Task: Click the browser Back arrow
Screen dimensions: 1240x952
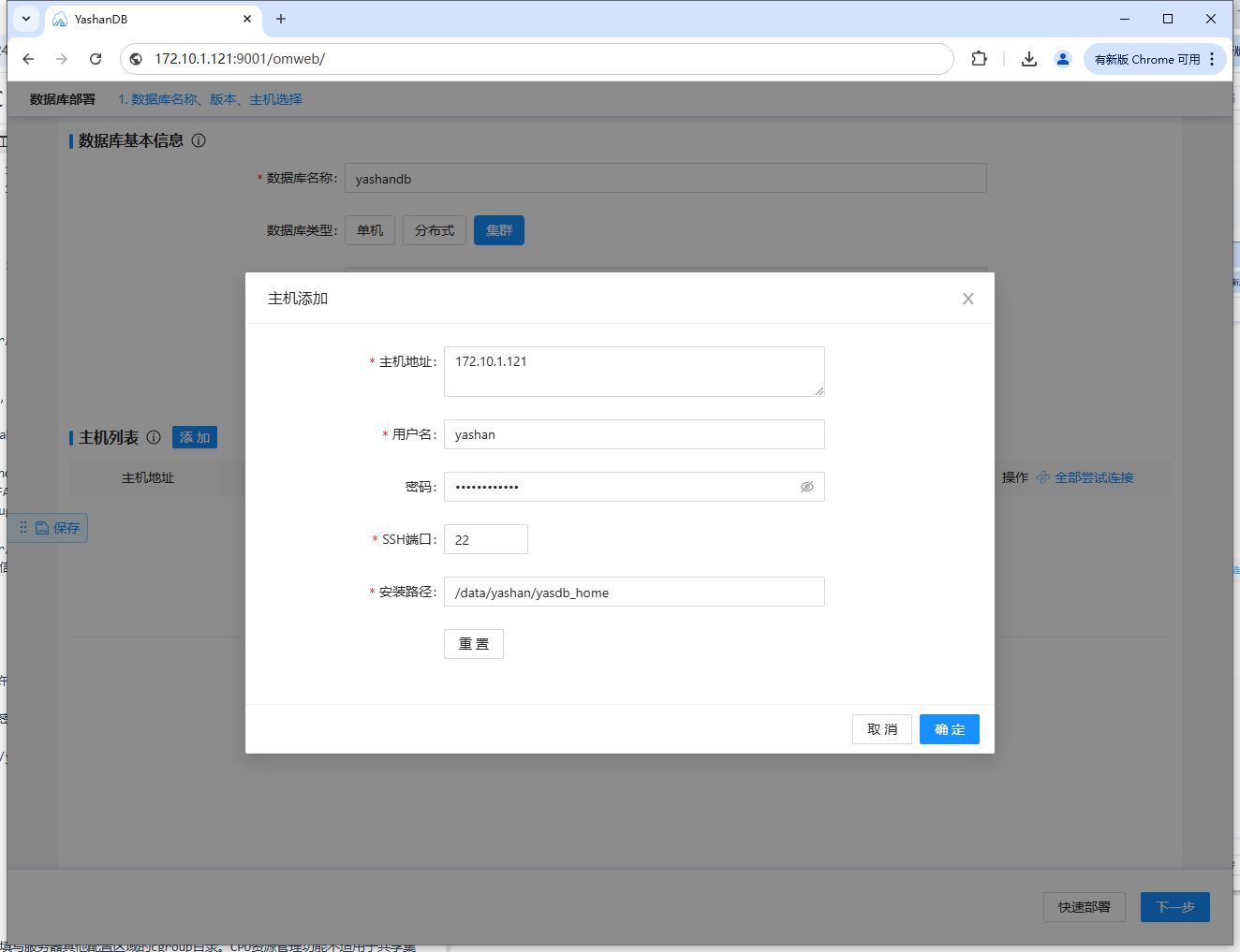Action: 28,59
